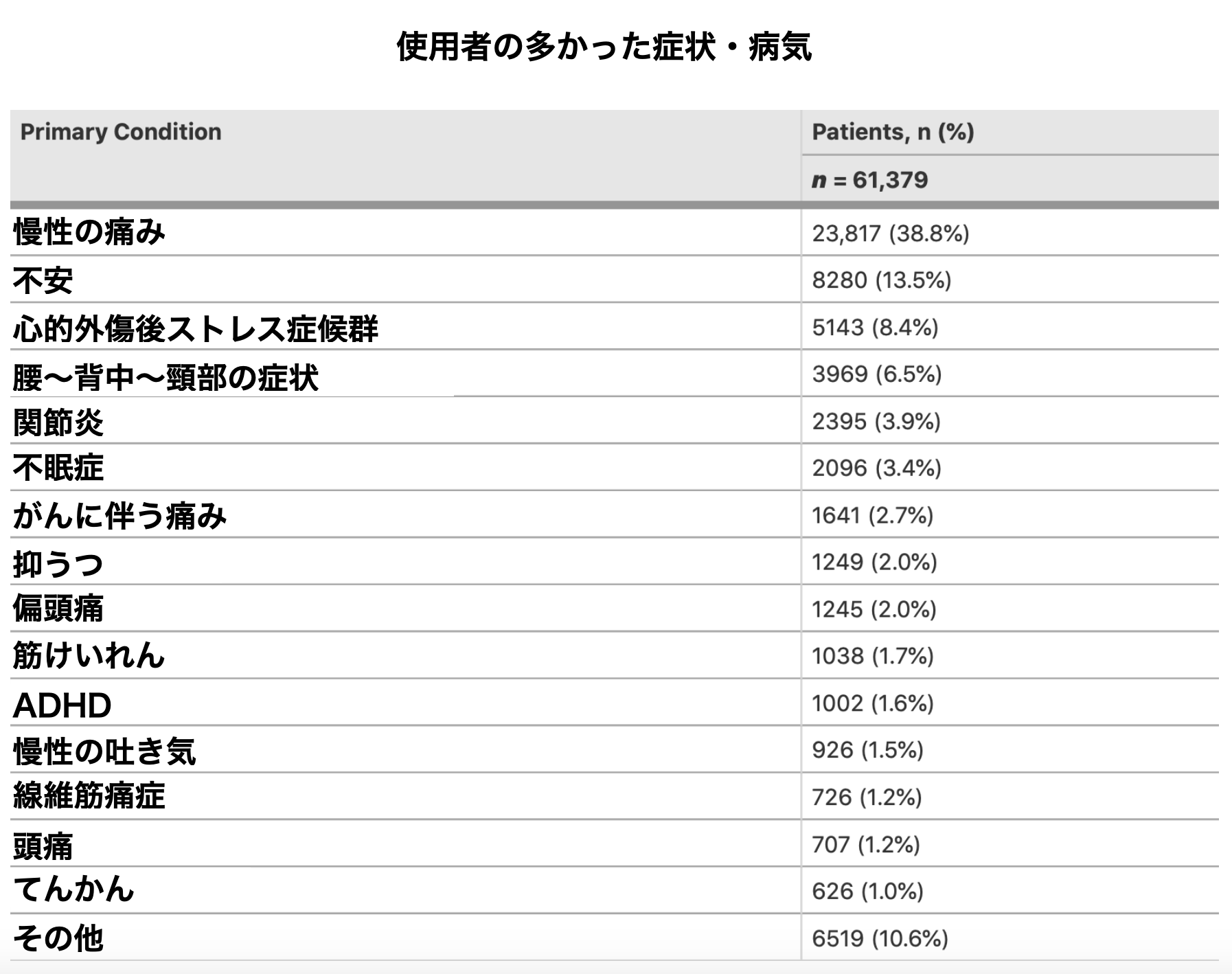Click the てんかん condition label

[x=74, y=890]
